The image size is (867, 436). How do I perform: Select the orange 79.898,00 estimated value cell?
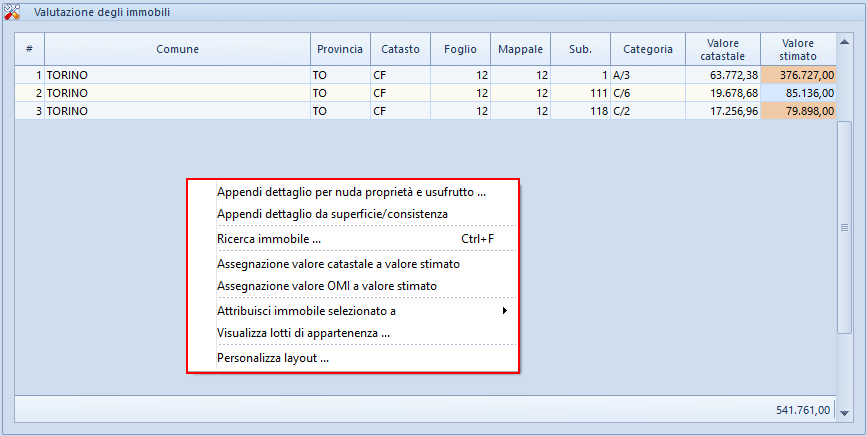(x=798, y=111)
